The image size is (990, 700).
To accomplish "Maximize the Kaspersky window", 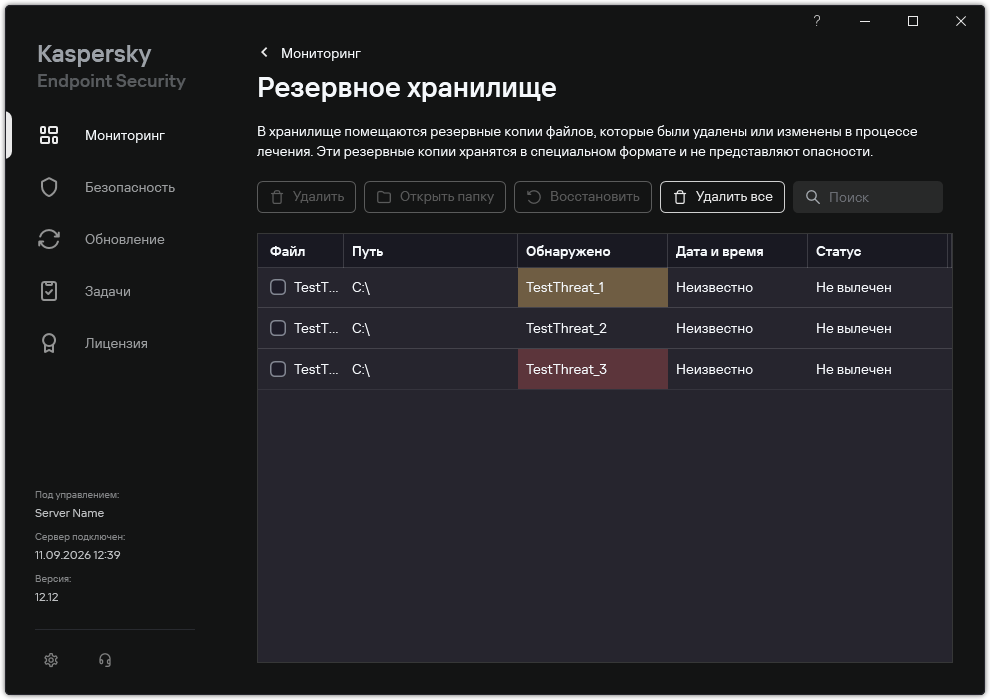I will (x=913, y=21).
